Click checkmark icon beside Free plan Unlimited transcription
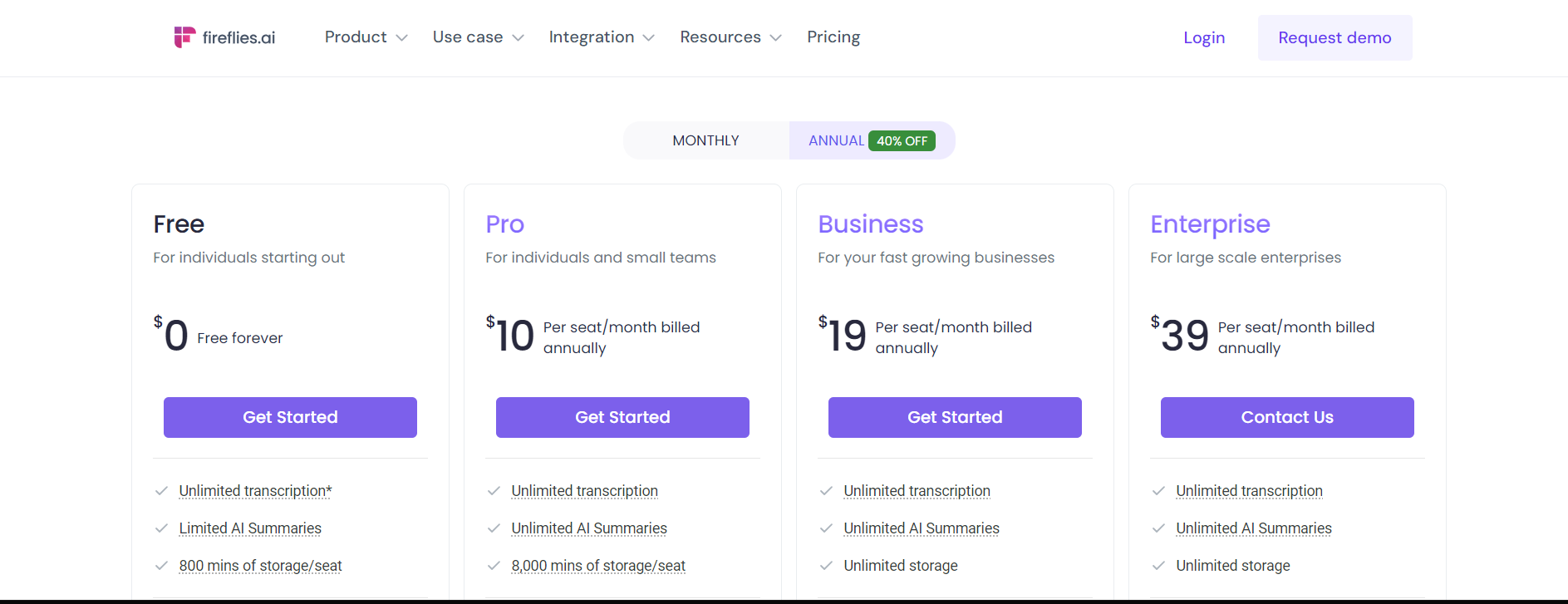 [x=162, y=491]
